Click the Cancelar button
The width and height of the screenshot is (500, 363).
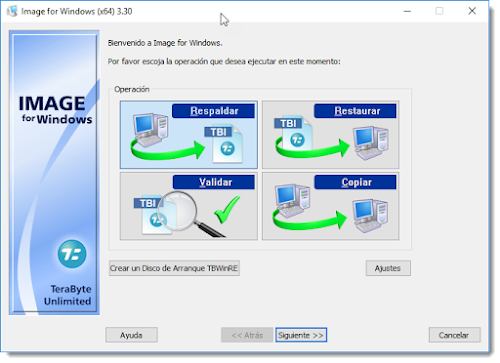(454, 335)
